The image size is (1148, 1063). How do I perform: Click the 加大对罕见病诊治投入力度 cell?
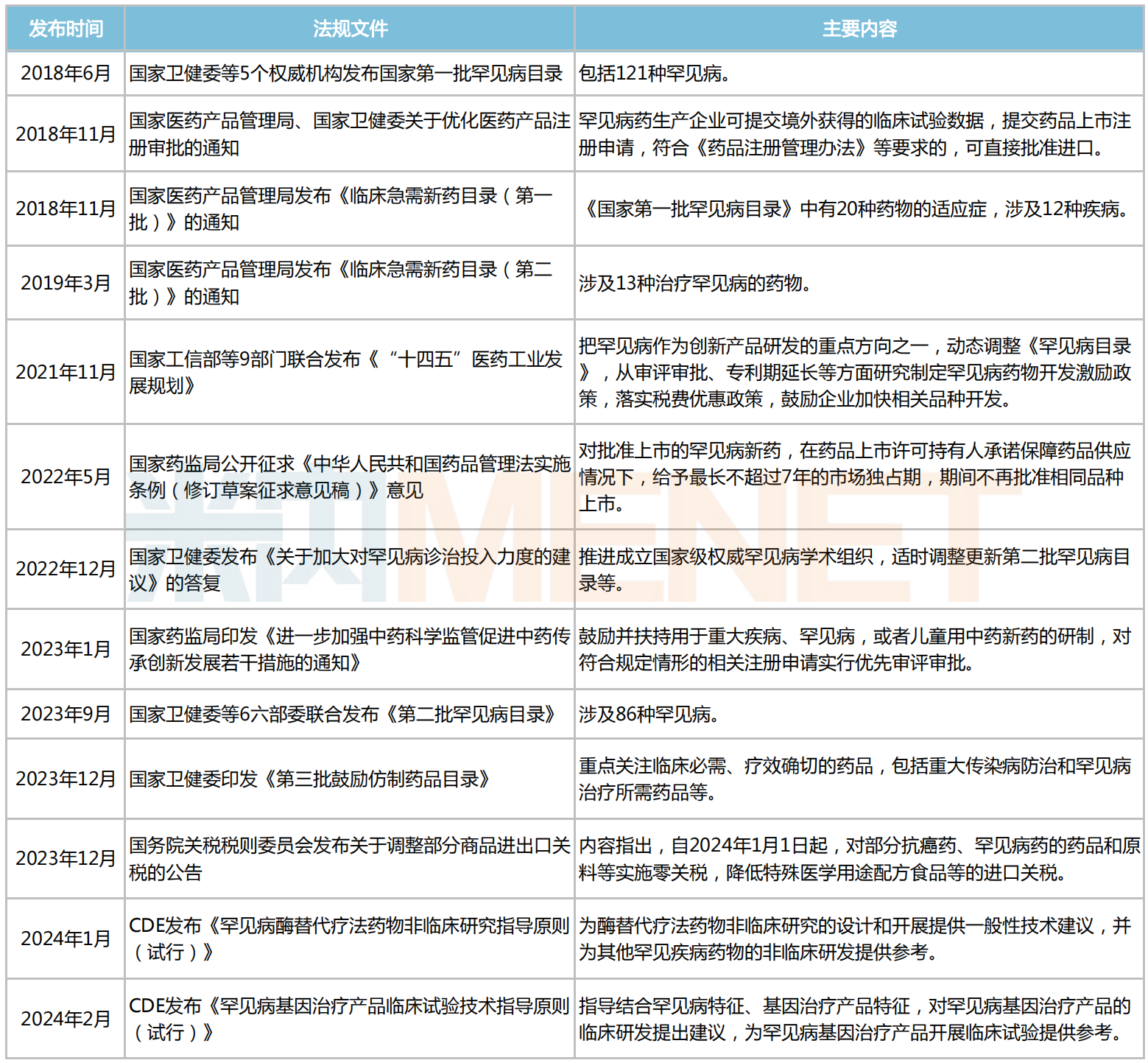350,569
